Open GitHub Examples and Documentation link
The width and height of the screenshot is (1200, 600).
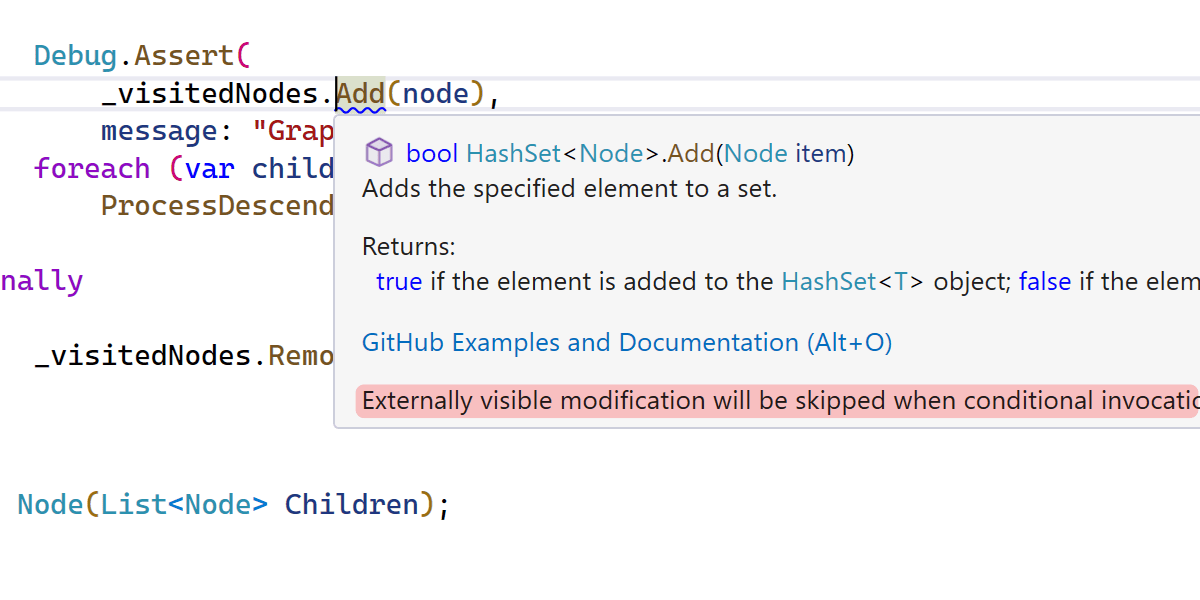627,343
